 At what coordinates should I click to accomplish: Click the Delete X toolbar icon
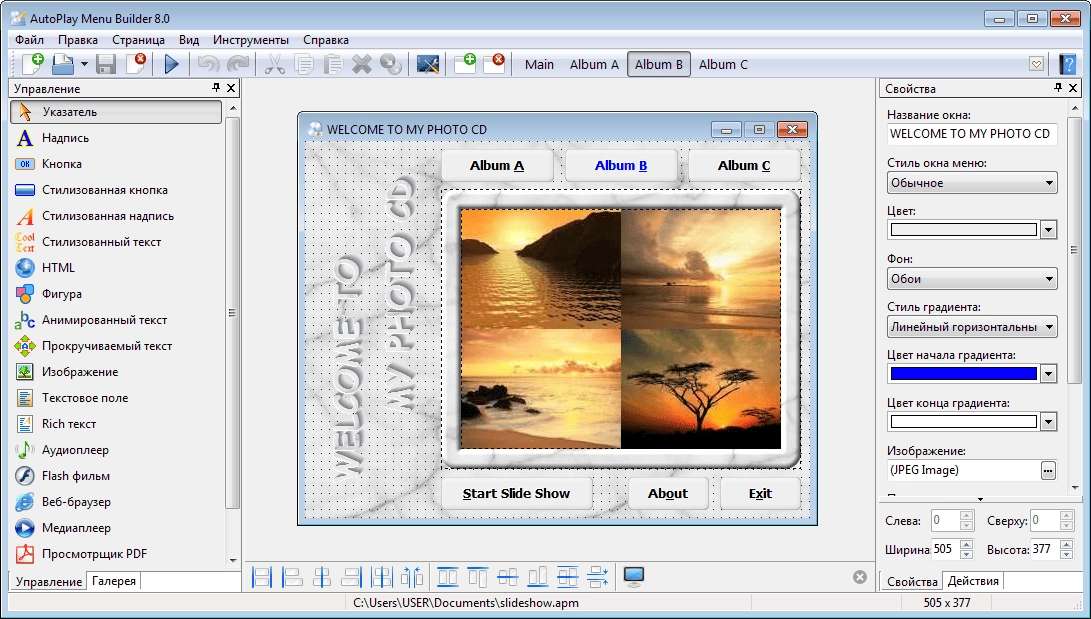coord(362,65)
